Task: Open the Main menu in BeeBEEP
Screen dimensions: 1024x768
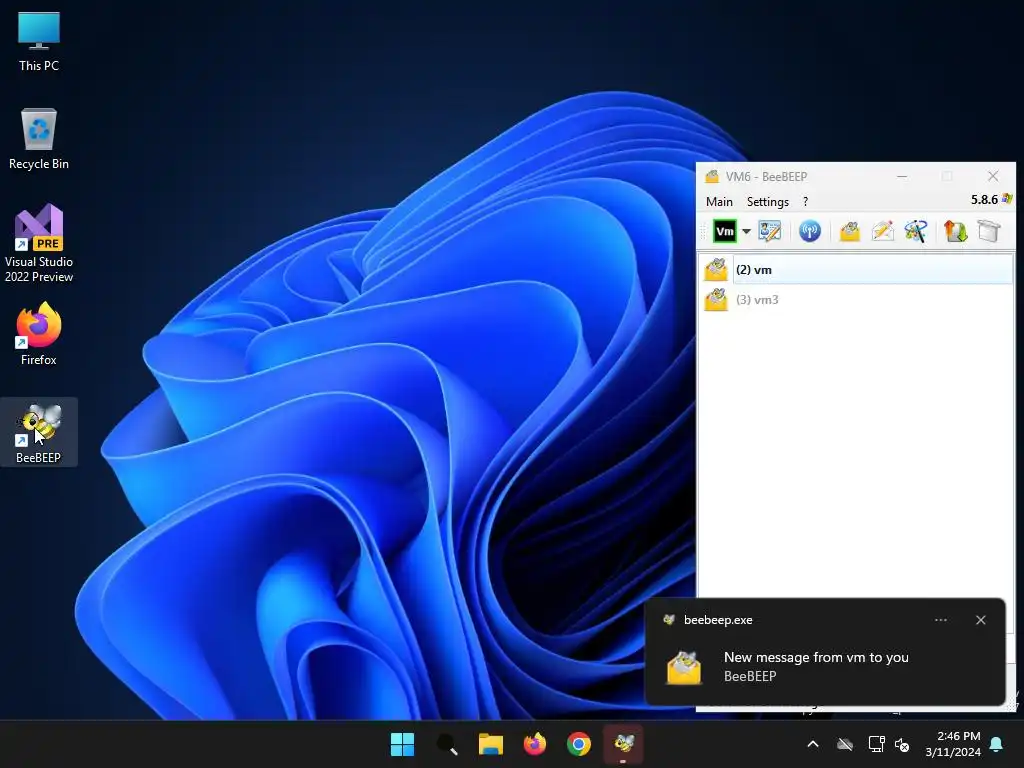Action: (x=719, y=202)
